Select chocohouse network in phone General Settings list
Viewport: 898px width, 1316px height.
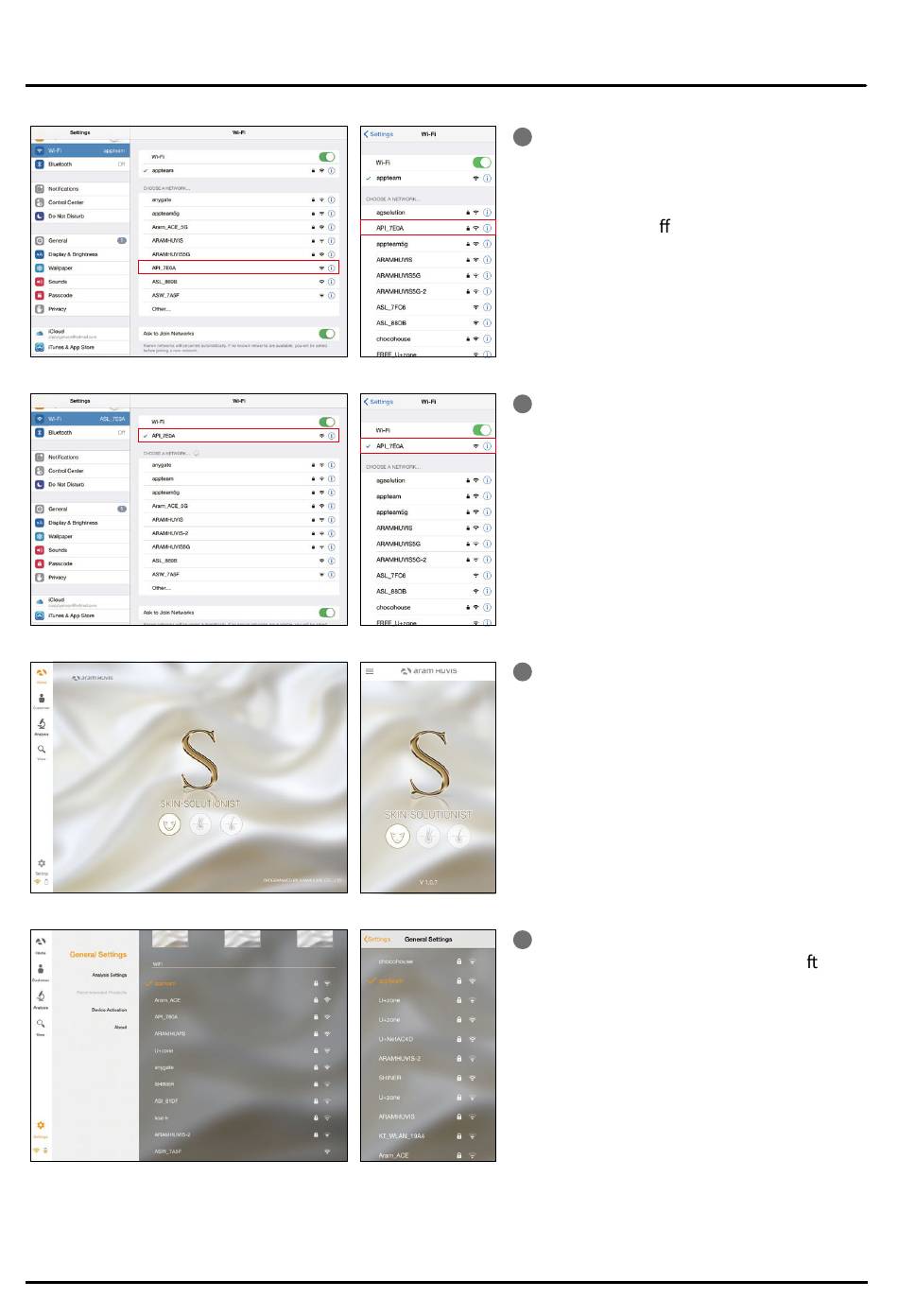click(x=428, y=961)
